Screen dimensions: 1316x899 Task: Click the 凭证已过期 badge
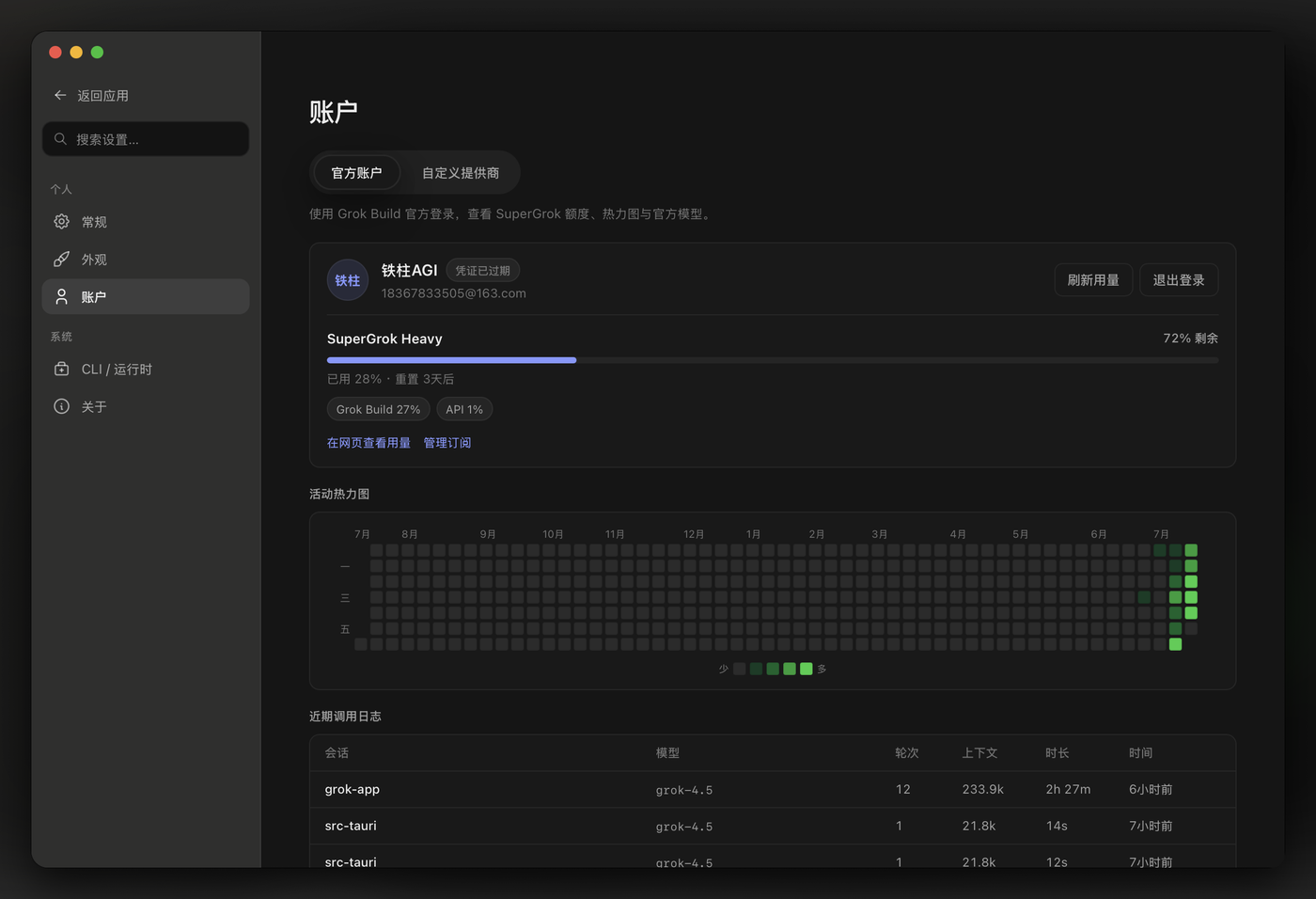(483, 271)
